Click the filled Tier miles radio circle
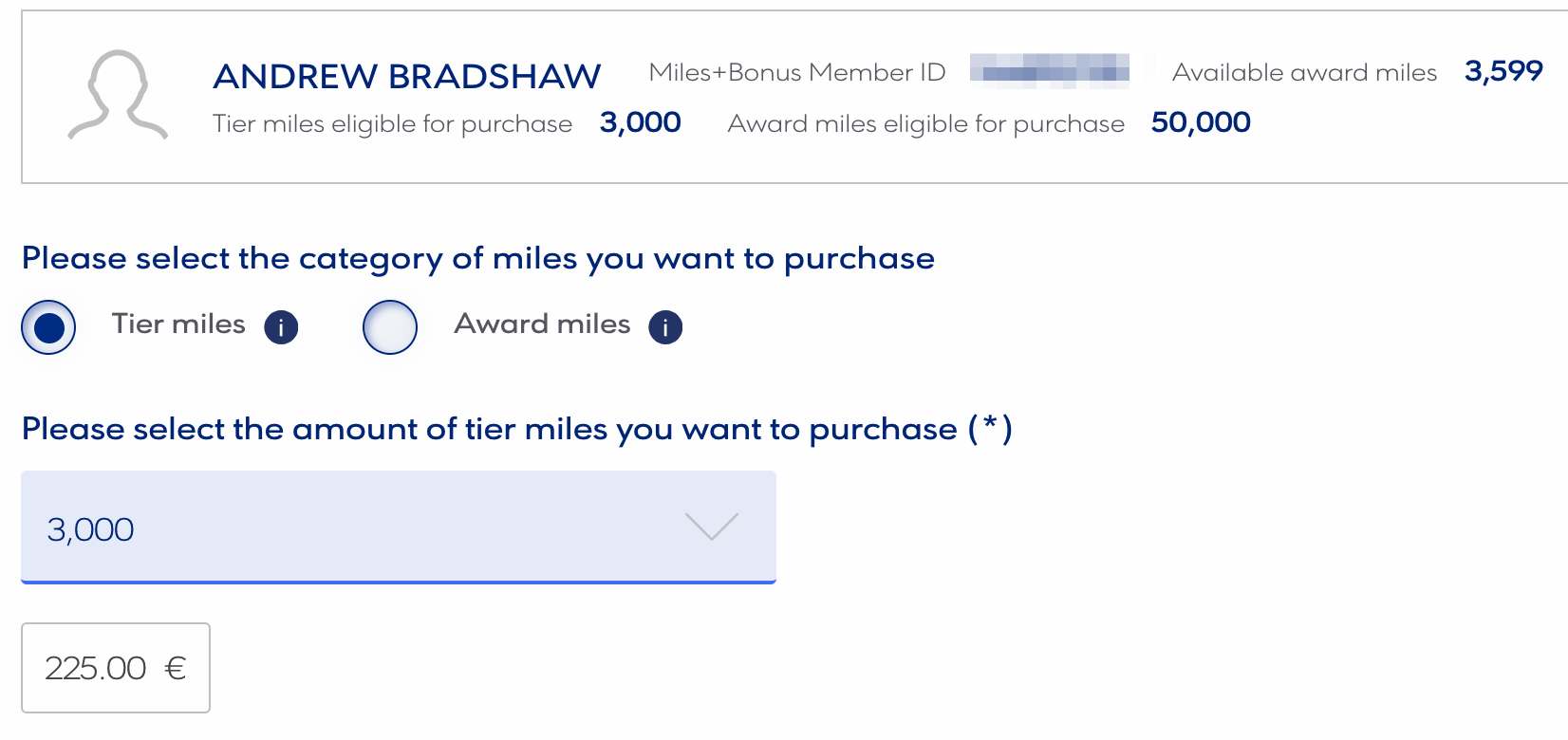Screen dimensions: 1568x740 point(48,326)
